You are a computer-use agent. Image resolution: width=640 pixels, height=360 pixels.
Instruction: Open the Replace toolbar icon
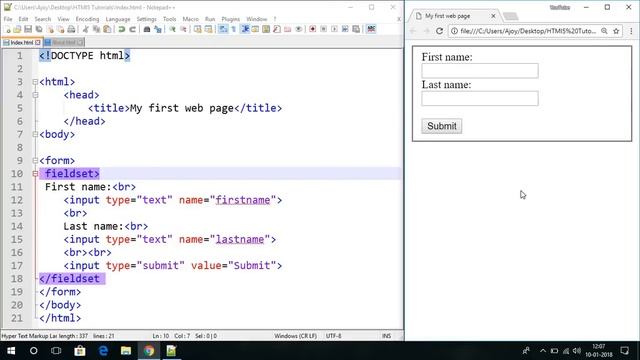(158, 29)
